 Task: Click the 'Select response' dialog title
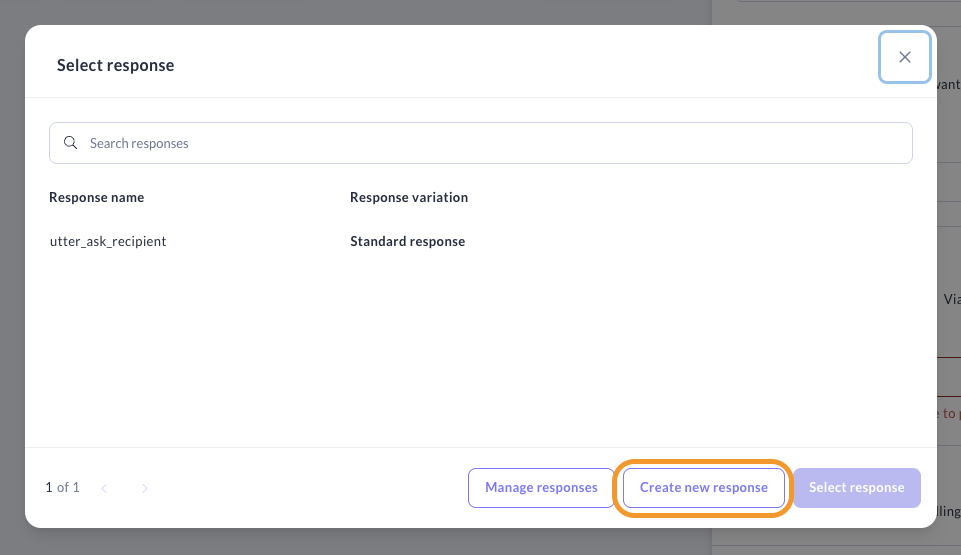(x=115, y=65)
